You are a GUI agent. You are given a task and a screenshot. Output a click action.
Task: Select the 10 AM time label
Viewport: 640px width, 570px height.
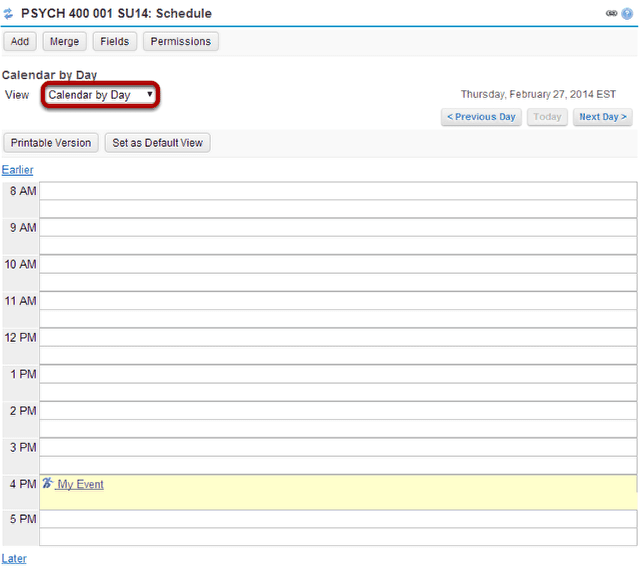coord(20,265)
